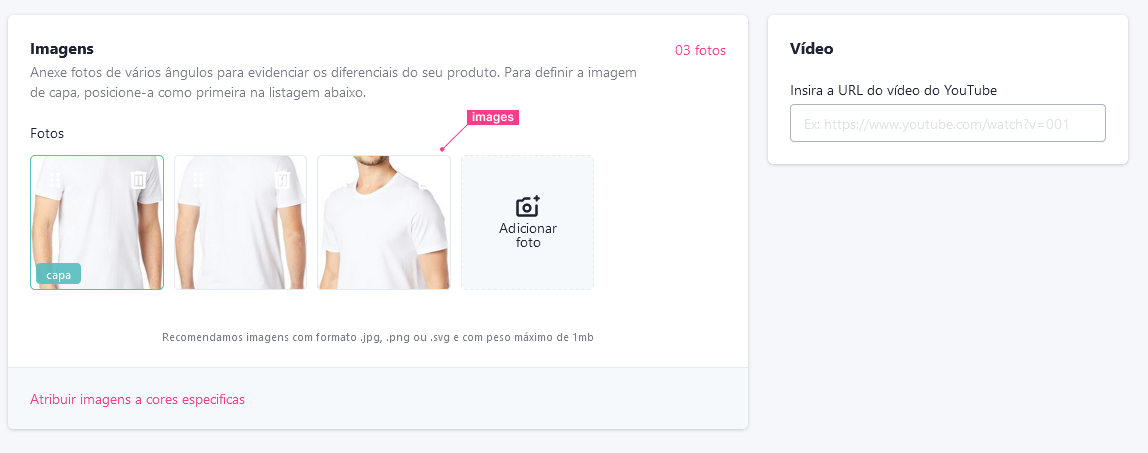The height and width of the screenshot is (453, 1148).
Task: Click the pink "03 fotos" counter
Action: (x=701, y=50)
